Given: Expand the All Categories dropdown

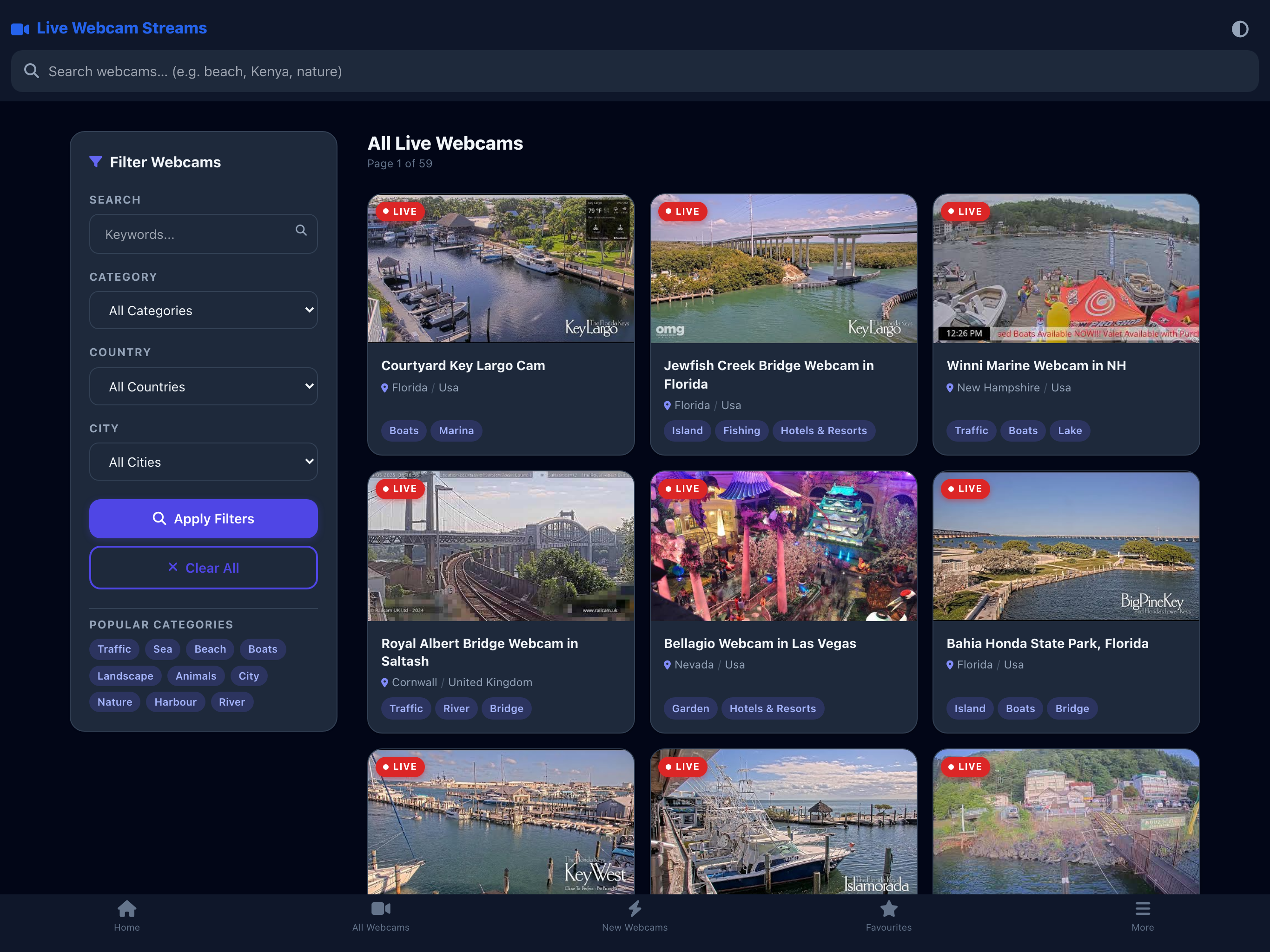Looking at the screenshot, I should tap(203, 310).
